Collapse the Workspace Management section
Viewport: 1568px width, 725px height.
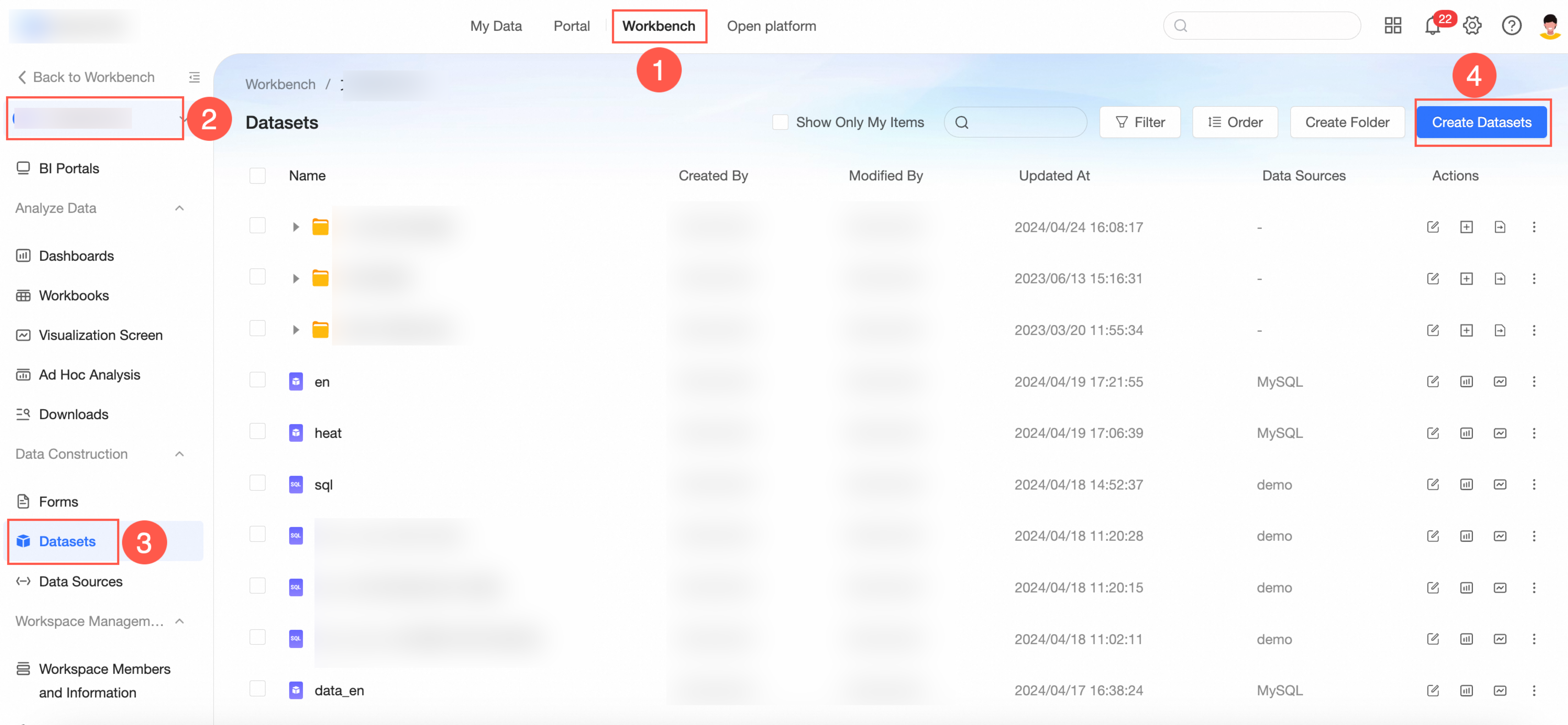click(x=180, y=621)
